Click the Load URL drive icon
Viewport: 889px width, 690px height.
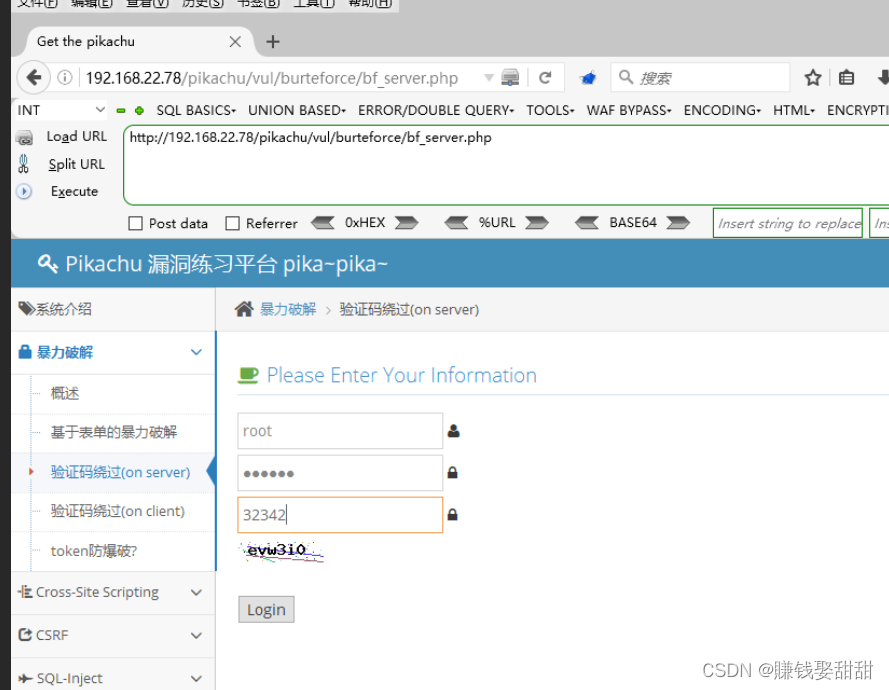coord(24,137)
